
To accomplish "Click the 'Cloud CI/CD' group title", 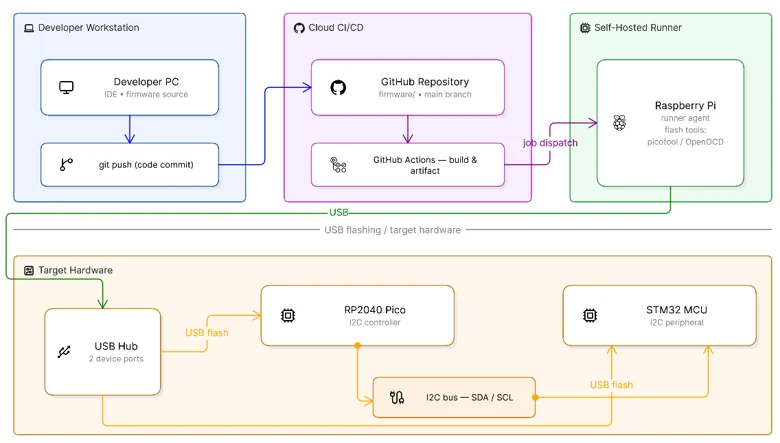I will point(336,28).
